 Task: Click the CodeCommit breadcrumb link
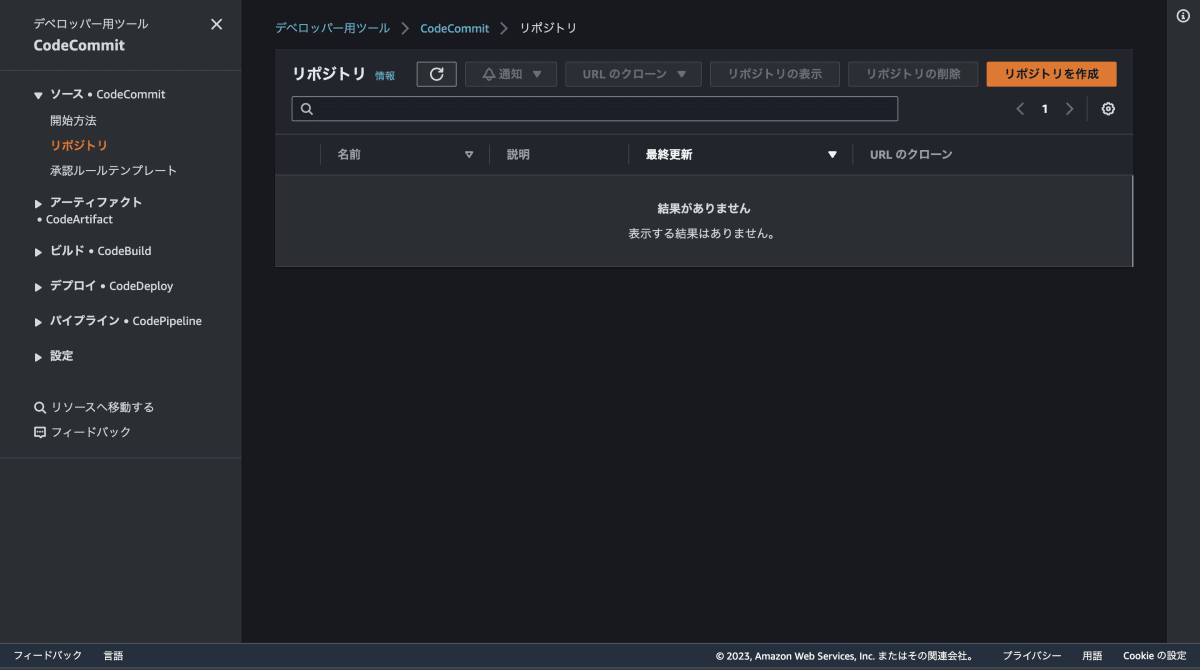coord(455,28)
